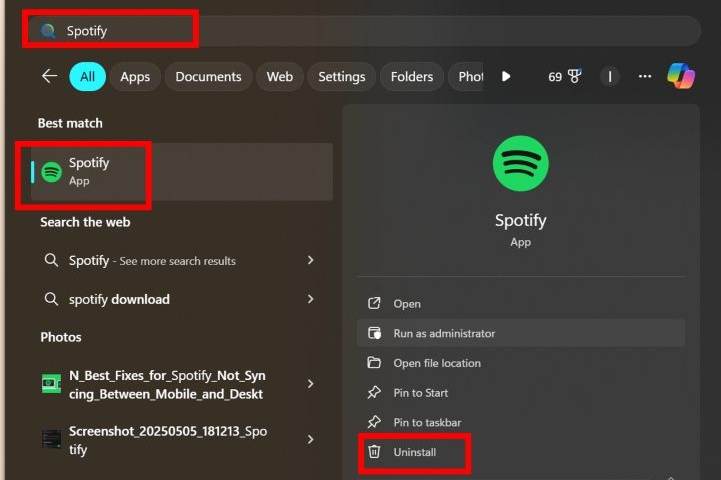Open the Spotify app best match result
The width and height of the screenshot is (721, 480).
pos(89,171)
